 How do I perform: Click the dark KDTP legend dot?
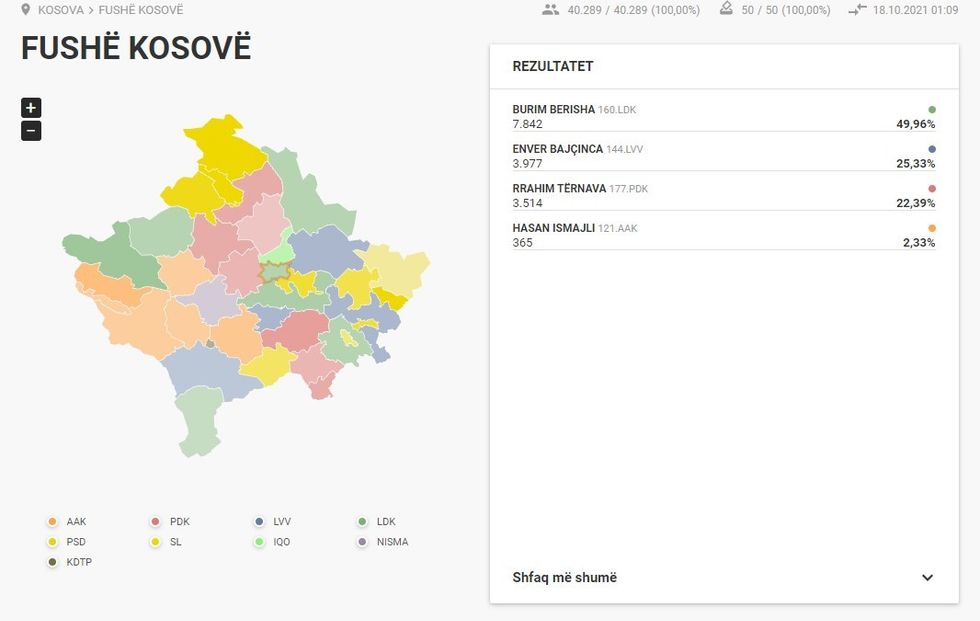pyautogui.click(x=52, y=562)
